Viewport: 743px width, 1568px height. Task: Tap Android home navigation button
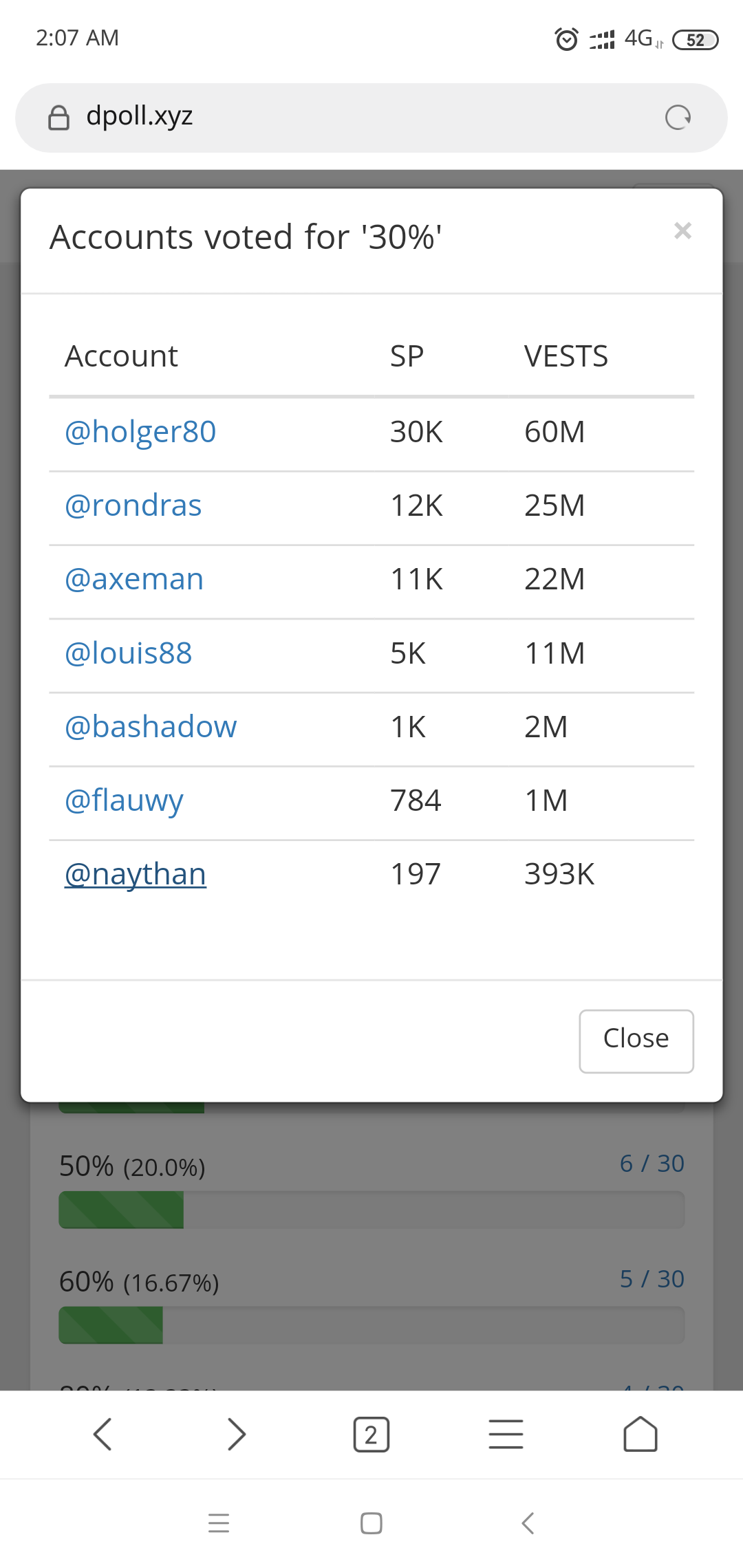371,1523
